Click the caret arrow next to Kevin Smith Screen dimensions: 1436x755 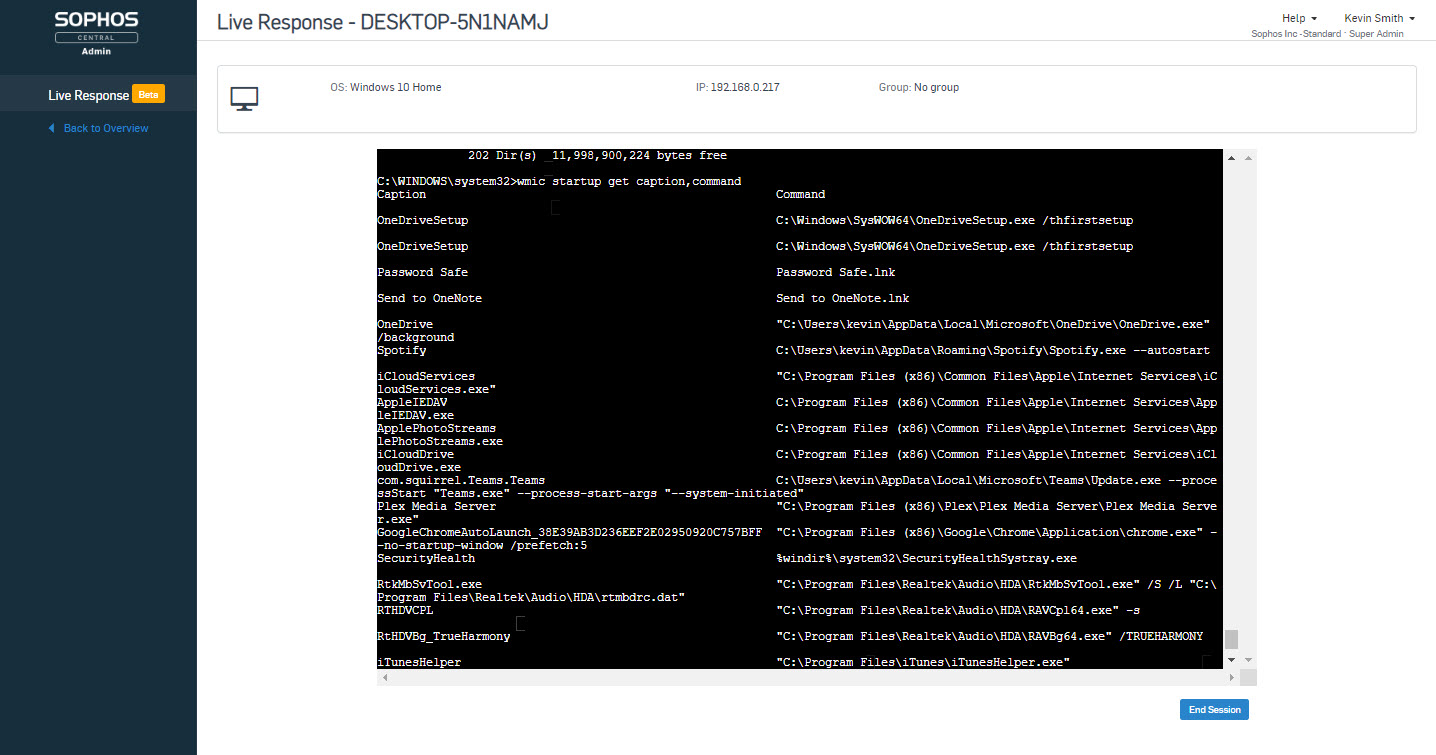[x=1414, y=17]
